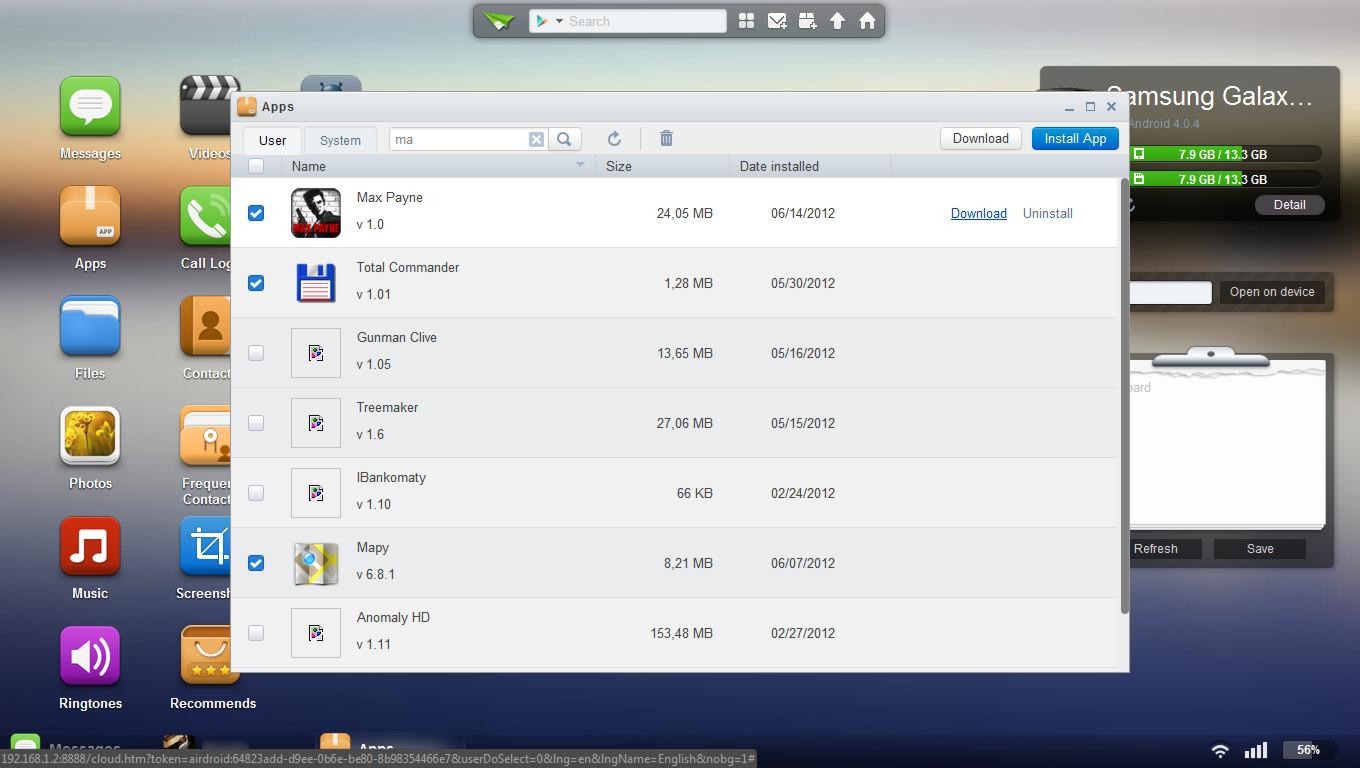Click the clipboard Save button
Viewport: 1360px width, 768px height.
point(1260,548)
